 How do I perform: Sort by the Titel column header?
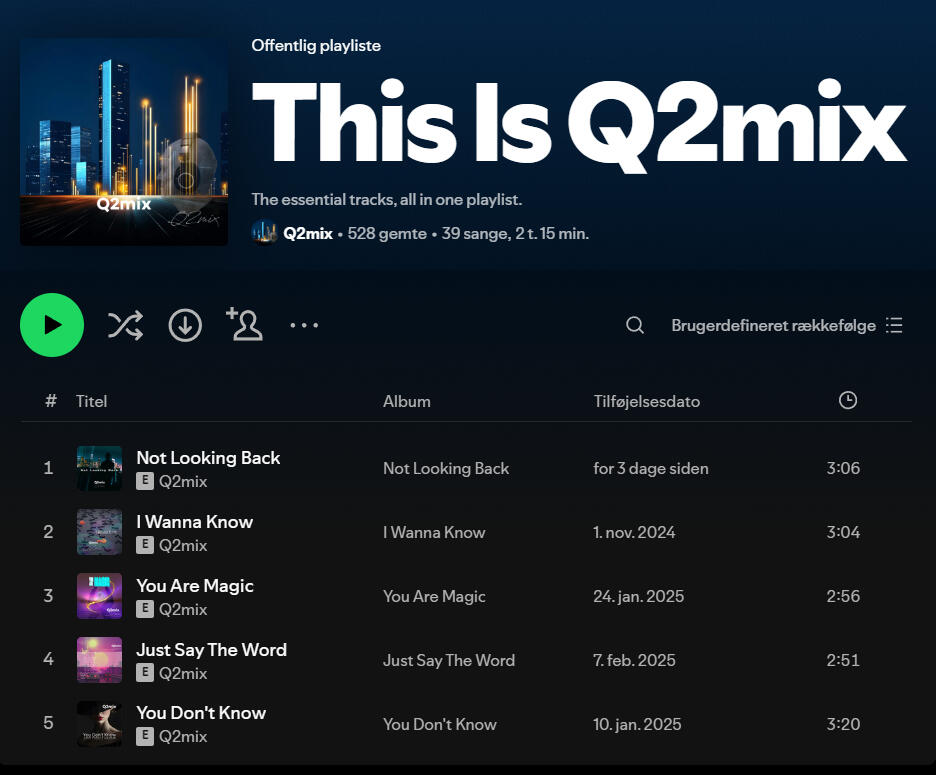coord(91,401)
